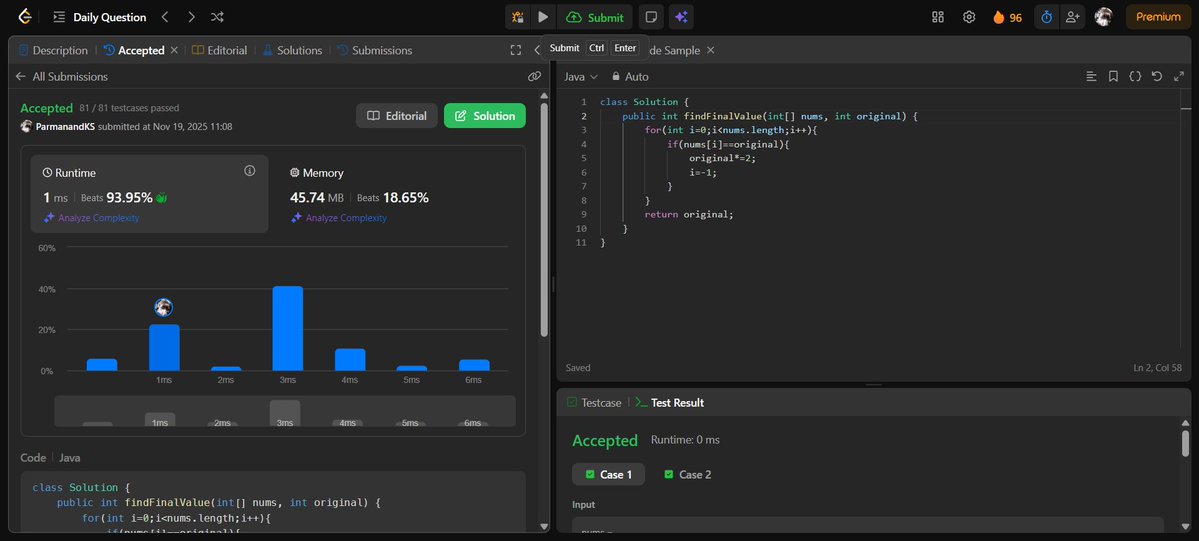Click the Ln 2, Col 58 status text

coord(1159,368)
